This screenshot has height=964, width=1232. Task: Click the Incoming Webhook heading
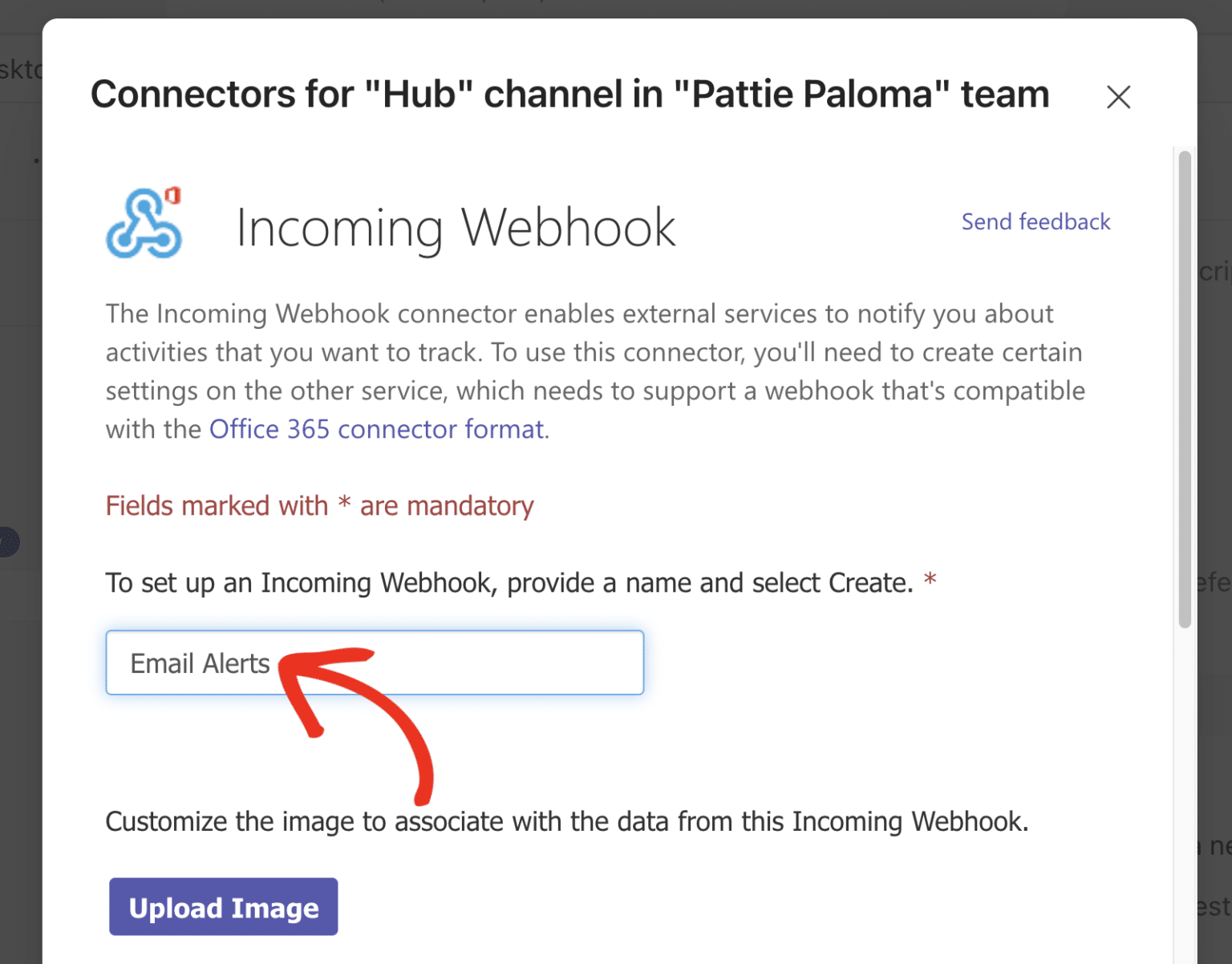[455, 227]
